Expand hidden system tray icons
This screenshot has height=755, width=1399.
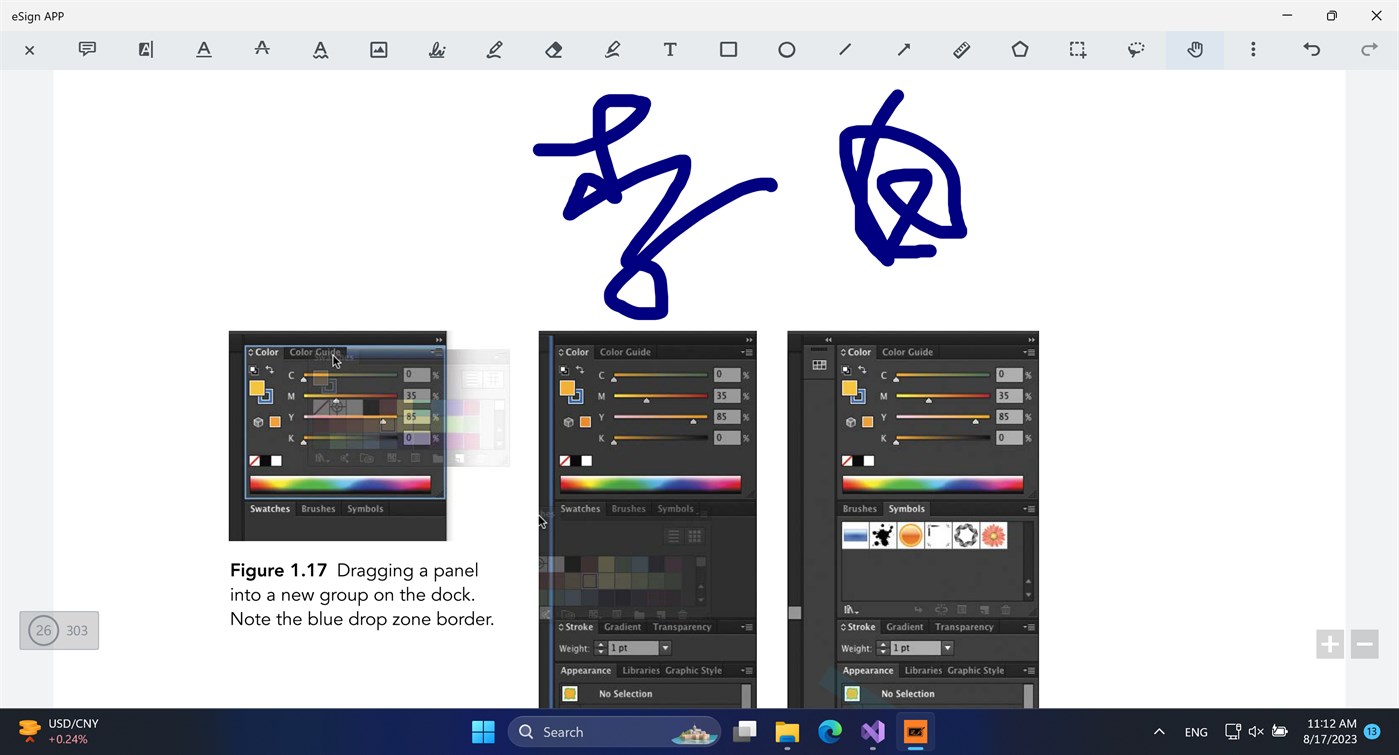pos(1158,731)
